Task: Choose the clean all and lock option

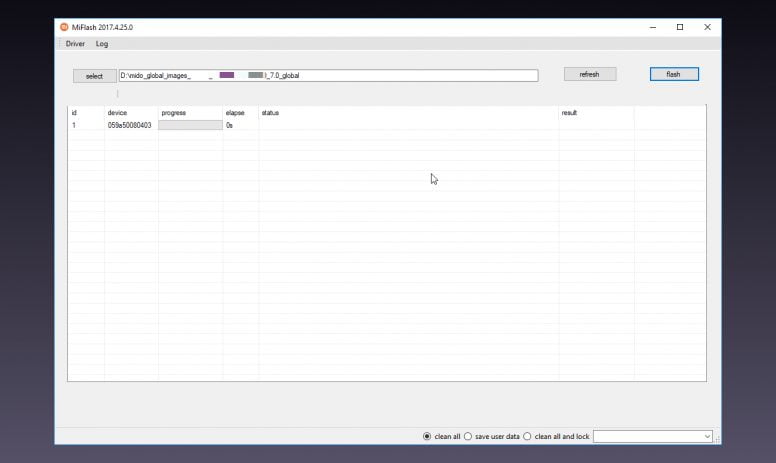Action: coord(556,436)
